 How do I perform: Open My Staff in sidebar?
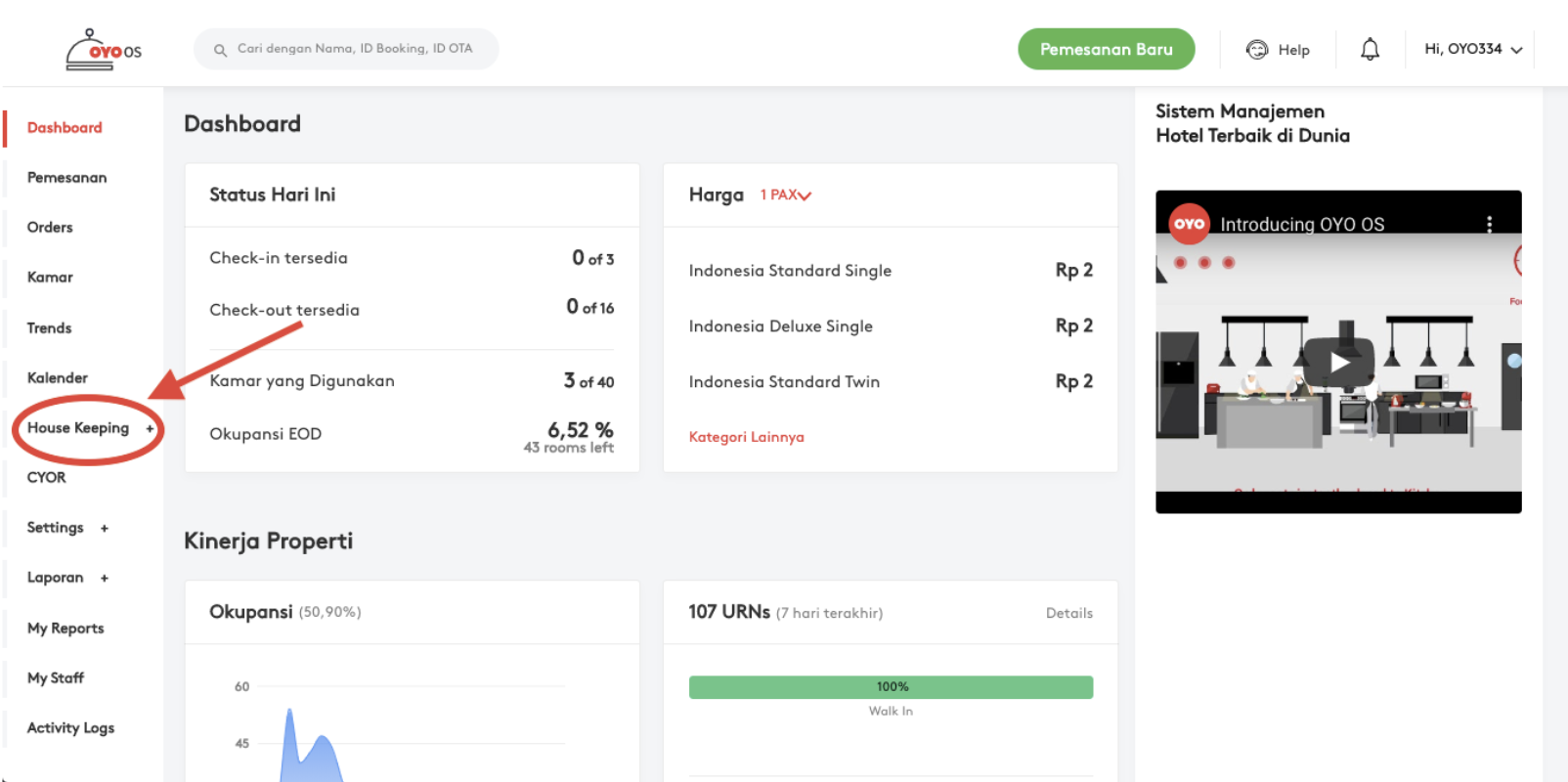56,677
